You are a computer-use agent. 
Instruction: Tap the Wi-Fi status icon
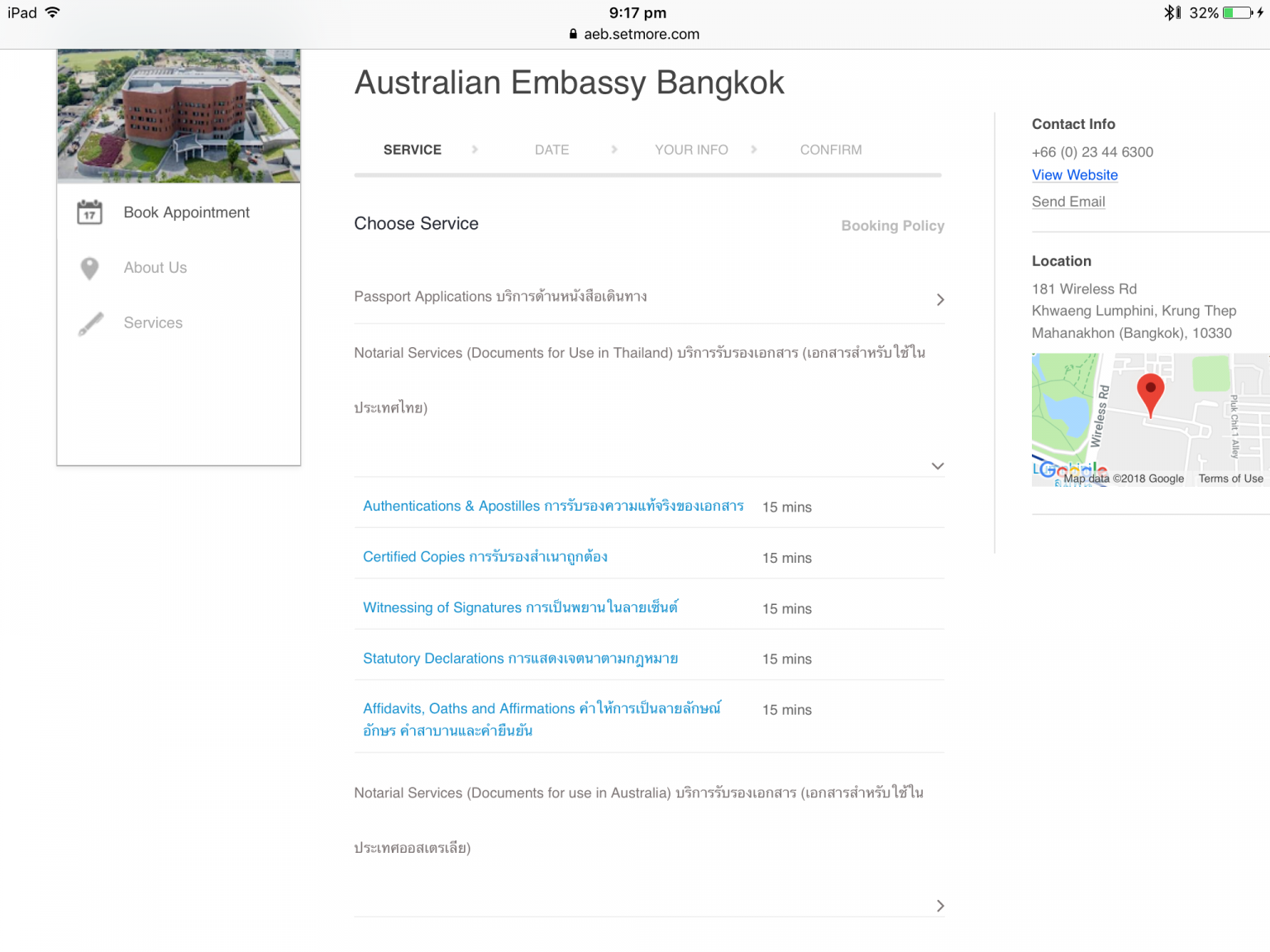tap(52, 12)
